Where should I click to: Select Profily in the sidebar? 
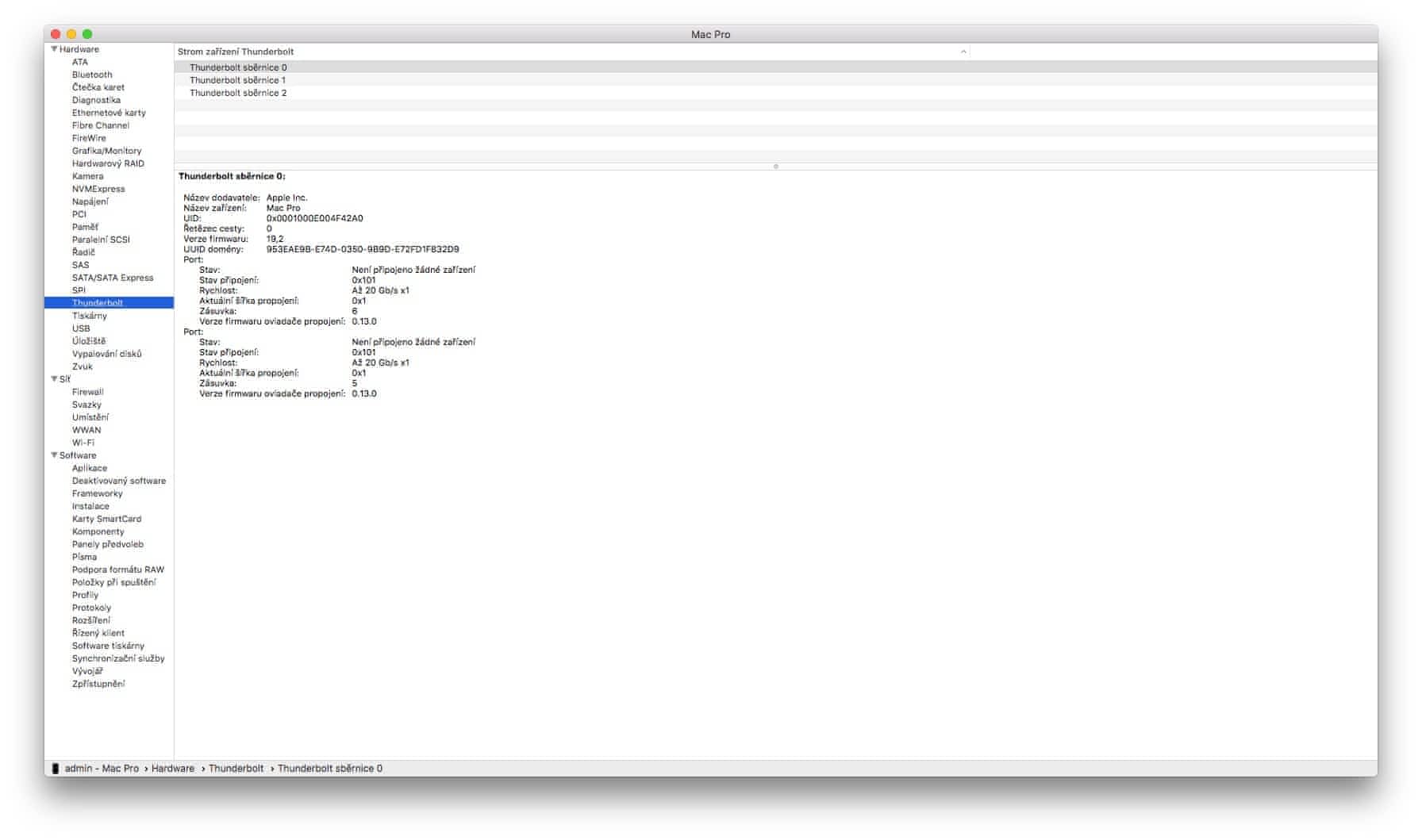click(x=86, y=595)
